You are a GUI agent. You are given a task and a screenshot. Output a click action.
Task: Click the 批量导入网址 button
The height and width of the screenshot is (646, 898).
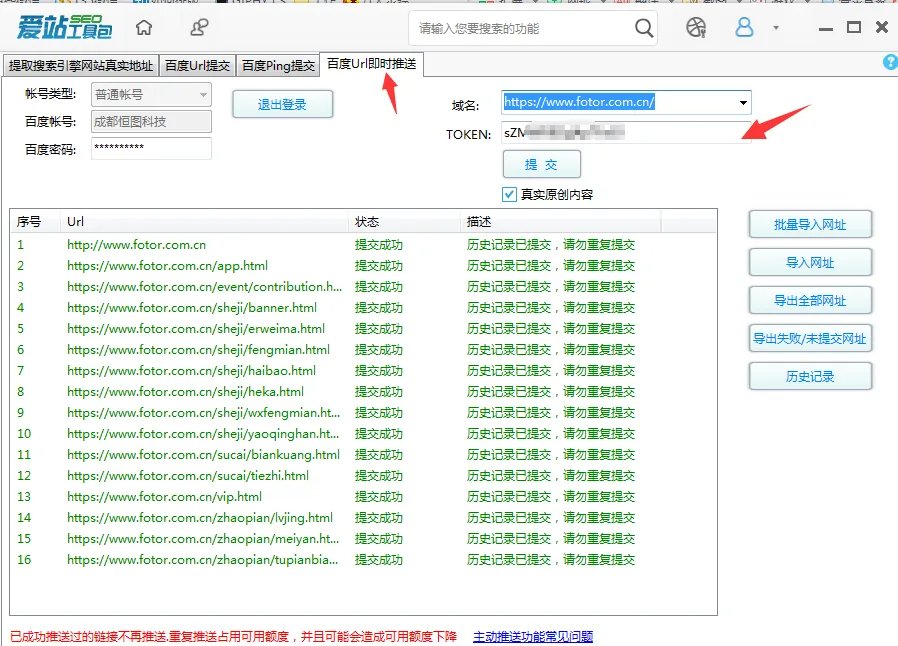click(810, 224)
